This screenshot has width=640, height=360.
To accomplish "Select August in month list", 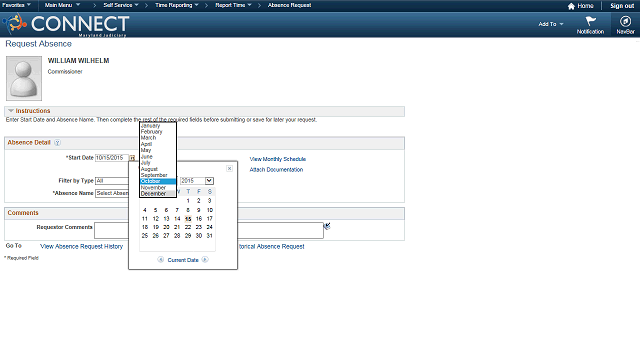I will point(158,169).
